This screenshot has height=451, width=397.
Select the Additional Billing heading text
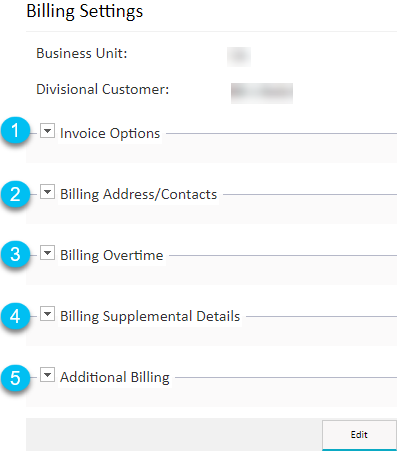[115, 377]
